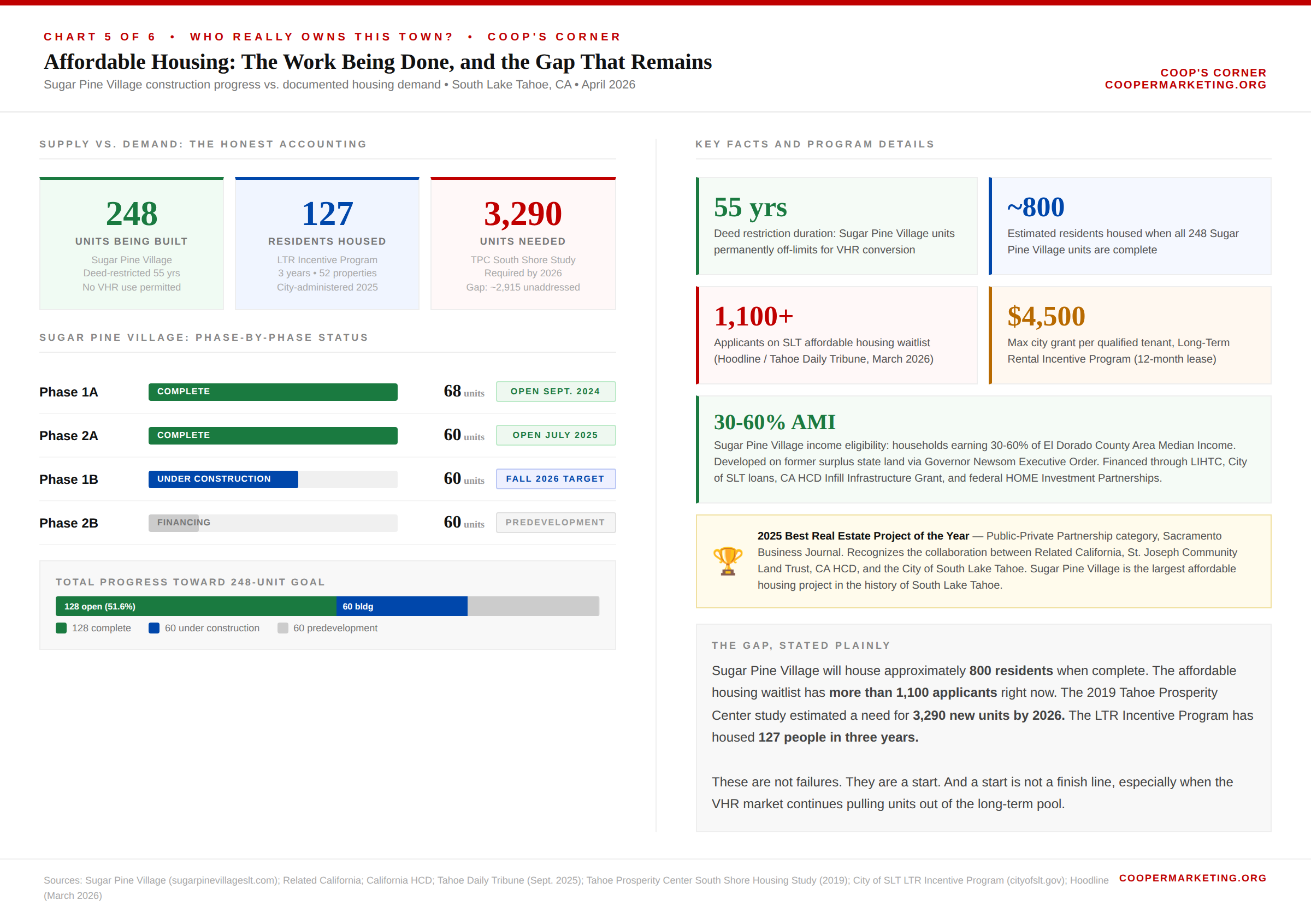Click '128 open (51.6%)' green segment
The height and width of the screenshot is (924, 1311).
[195, 606]
